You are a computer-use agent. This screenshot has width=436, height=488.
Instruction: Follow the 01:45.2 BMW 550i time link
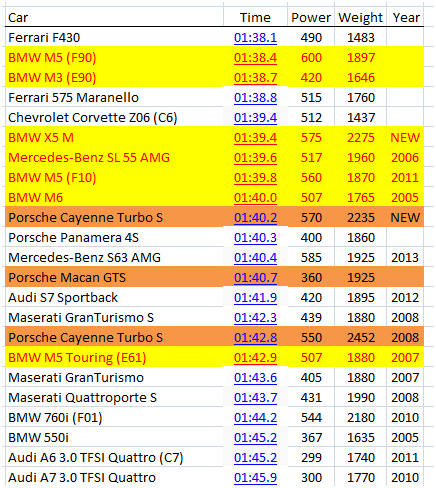[x=255, y=437]
